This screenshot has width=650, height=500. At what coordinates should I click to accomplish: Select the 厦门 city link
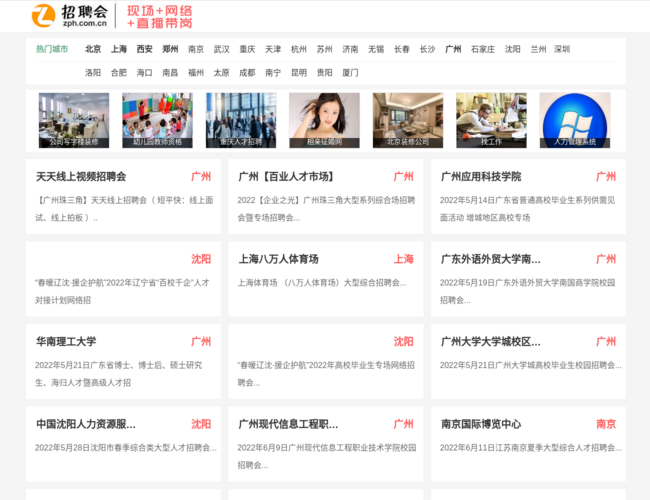click(350, 73)
